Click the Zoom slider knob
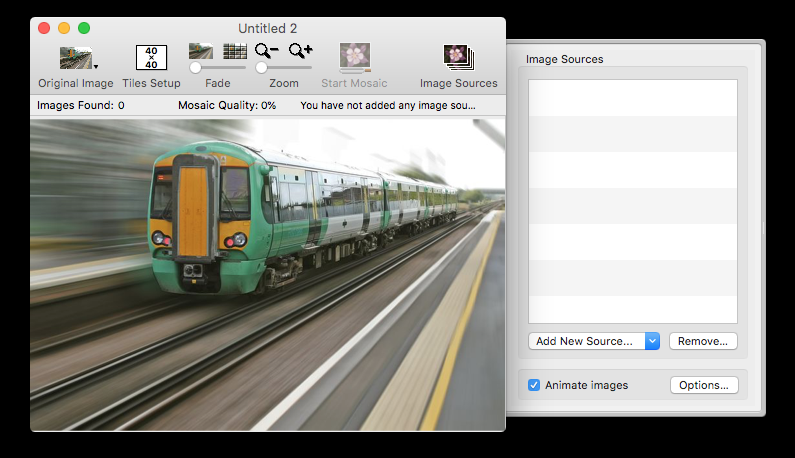The width and height of the screenshot is (795, 458). (261, 67)
